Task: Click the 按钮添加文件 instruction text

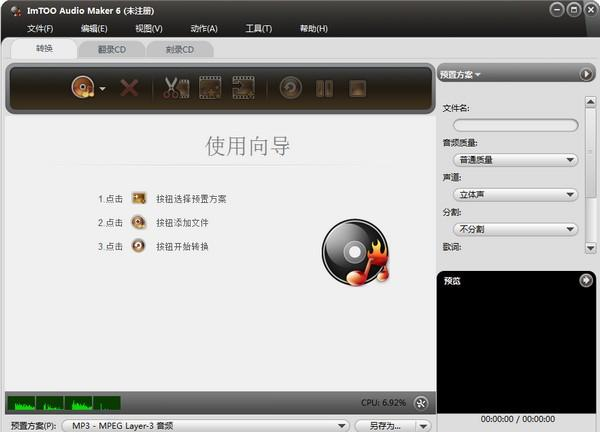Action: (182, 223)
